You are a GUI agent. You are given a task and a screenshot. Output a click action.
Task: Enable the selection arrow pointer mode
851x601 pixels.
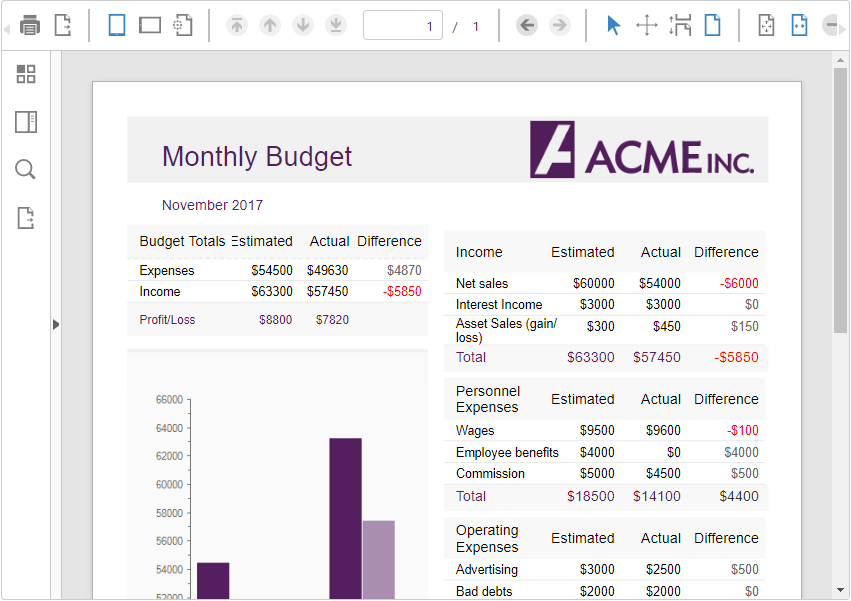(x=614, y=26)
